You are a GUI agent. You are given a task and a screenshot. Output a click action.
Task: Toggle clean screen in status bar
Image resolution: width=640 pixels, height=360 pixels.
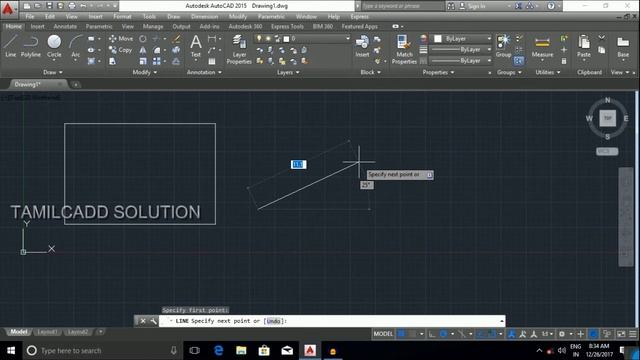click(621, 334)
